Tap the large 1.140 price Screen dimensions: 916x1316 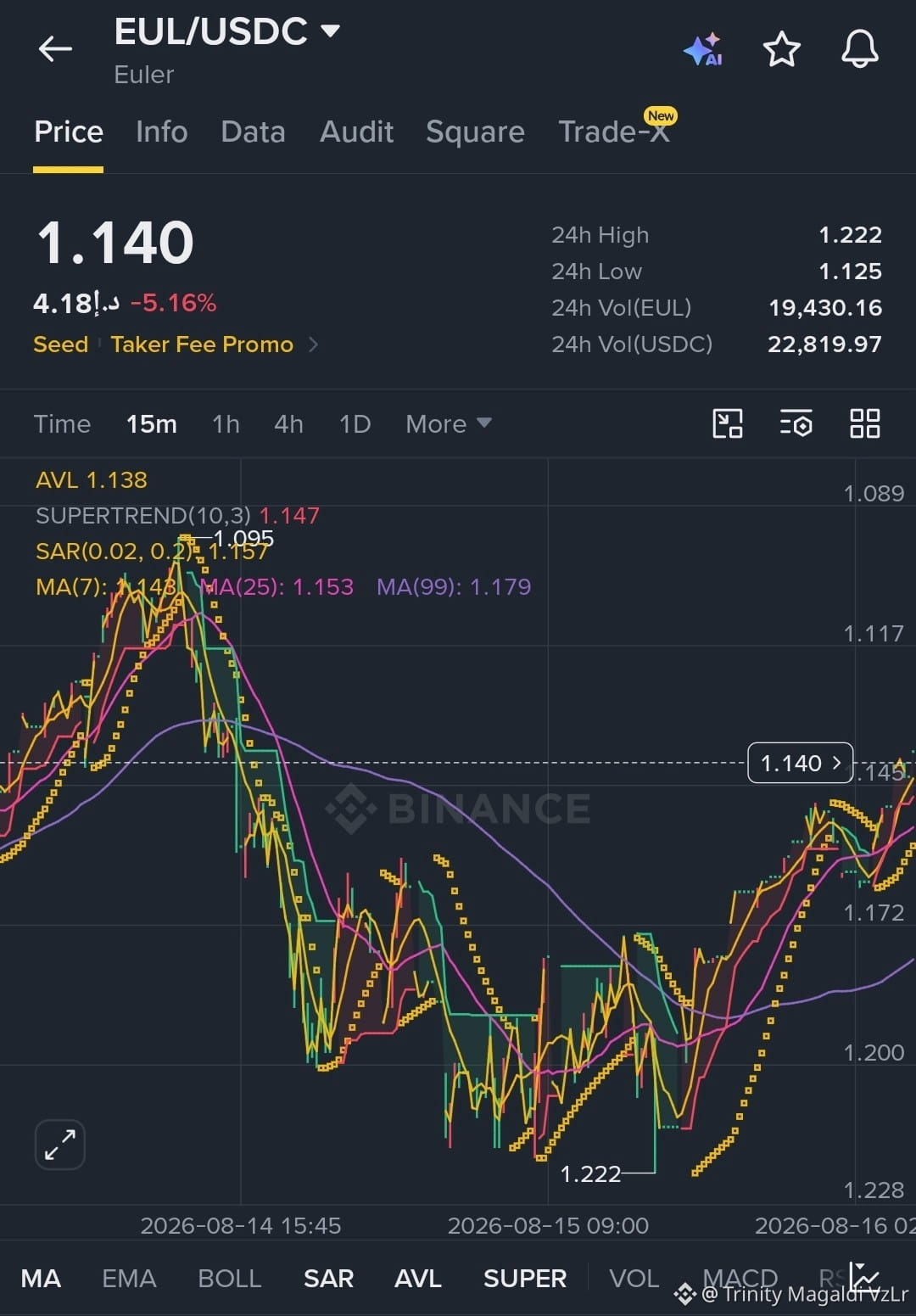[115, 243]
